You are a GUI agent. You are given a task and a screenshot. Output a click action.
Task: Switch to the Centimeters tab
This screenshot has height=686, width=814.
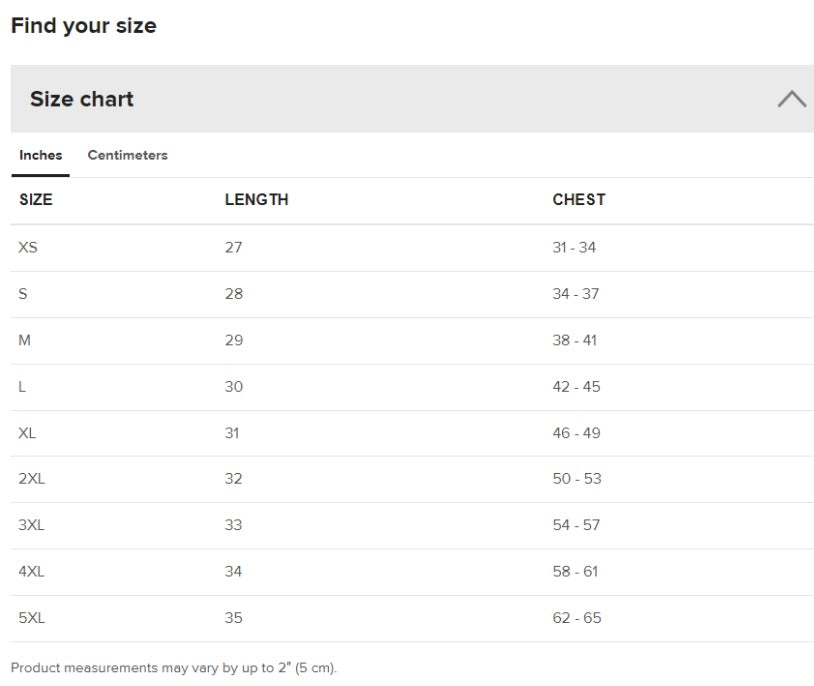pyautogui.click(x=127, y=155)
